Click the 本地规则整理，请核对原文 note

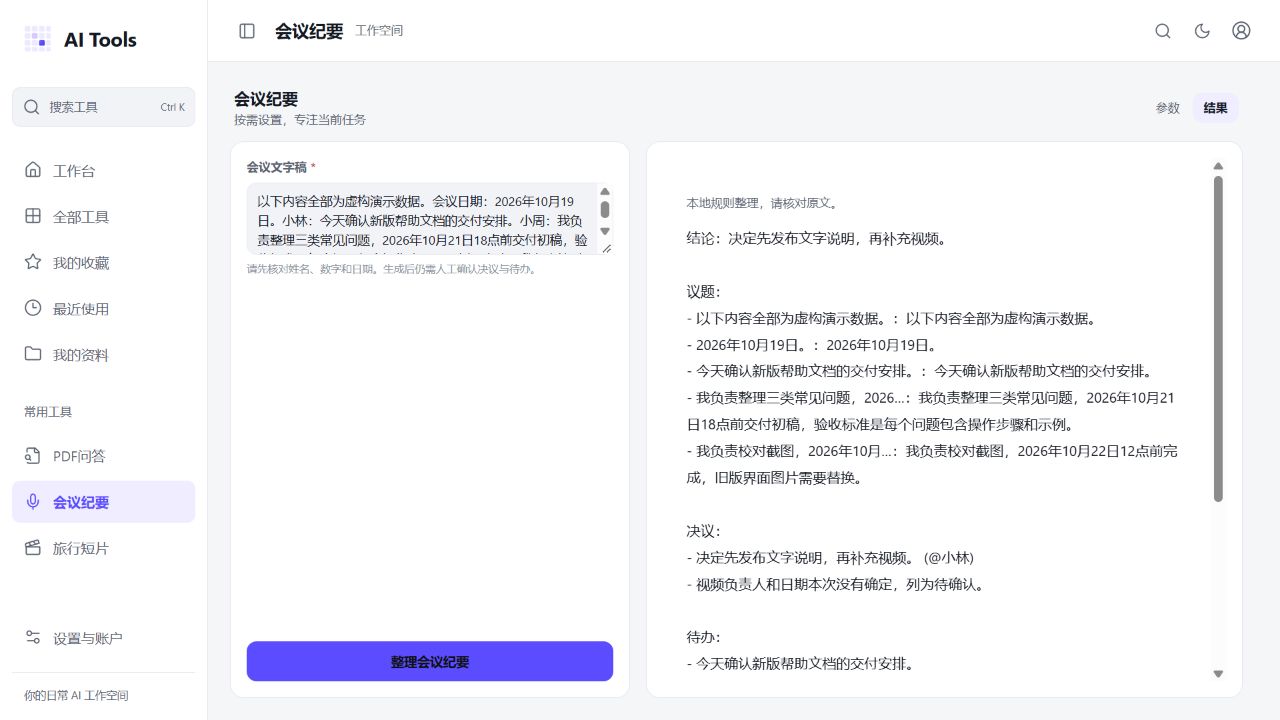761,203
